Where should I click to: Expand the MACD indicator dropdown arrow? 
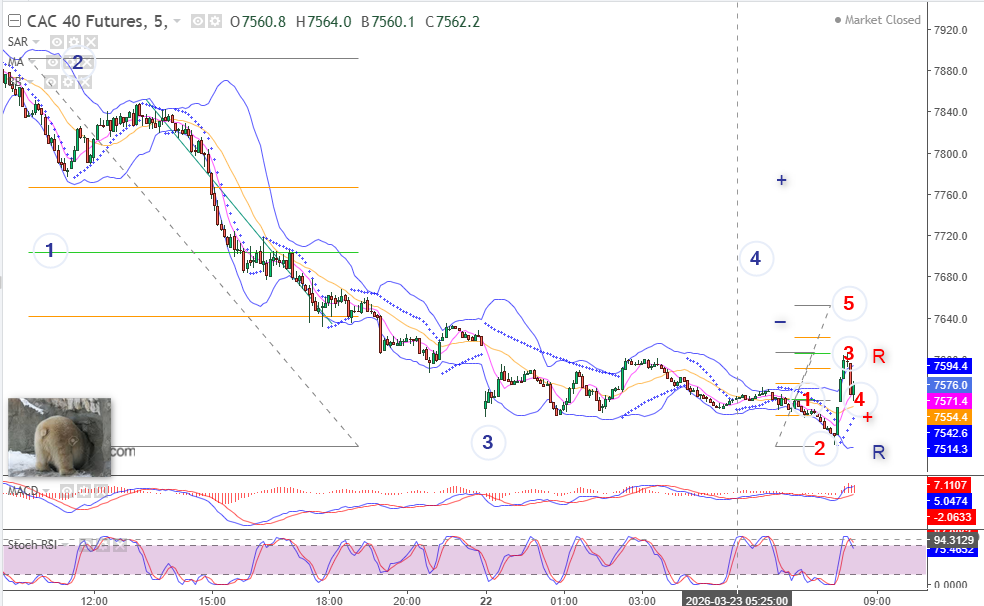(46, 491)
